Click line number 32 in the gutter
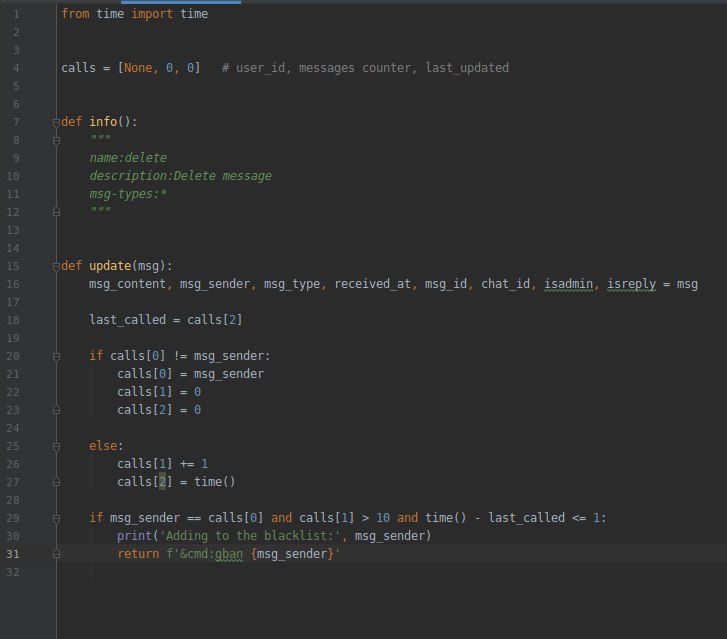The image size is (727, 639). (x=13, y=572)
